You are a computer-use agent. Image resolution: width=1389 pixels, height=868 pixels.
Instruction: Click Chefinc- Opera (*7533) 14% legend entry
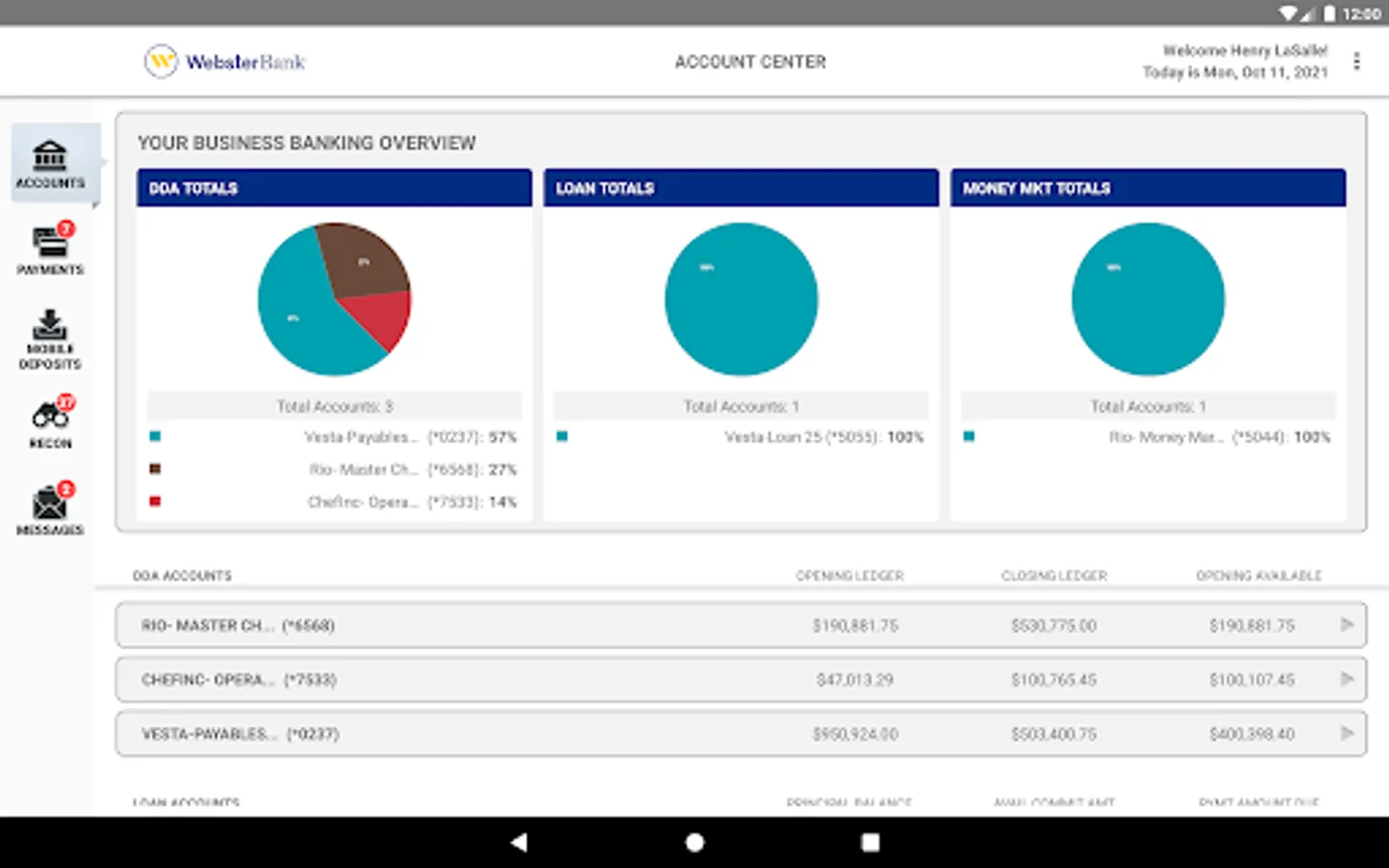[413, 502]
